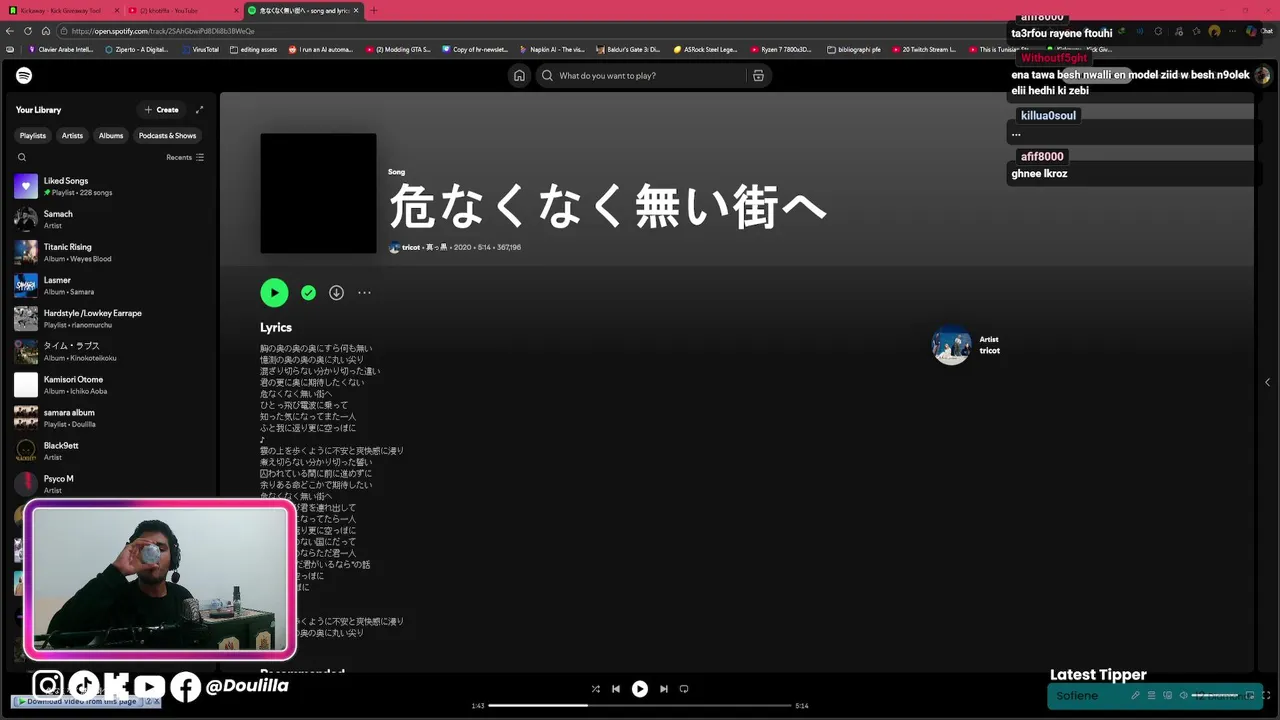1280x720 pixels.
Task: Filter library by Artists chip
Action: point(73,135)
